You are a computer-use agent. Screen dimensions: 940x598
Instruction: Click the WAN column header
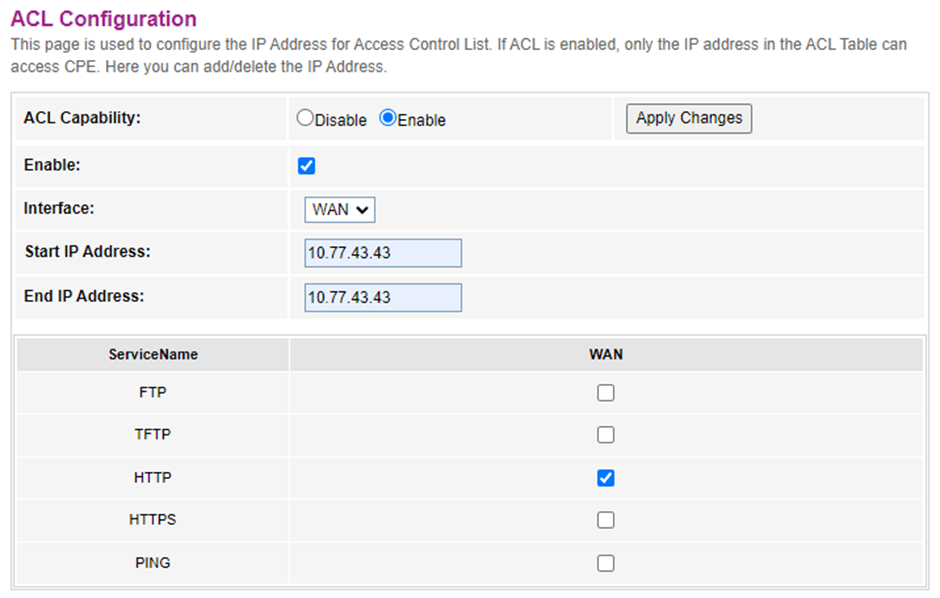[606, 355]
